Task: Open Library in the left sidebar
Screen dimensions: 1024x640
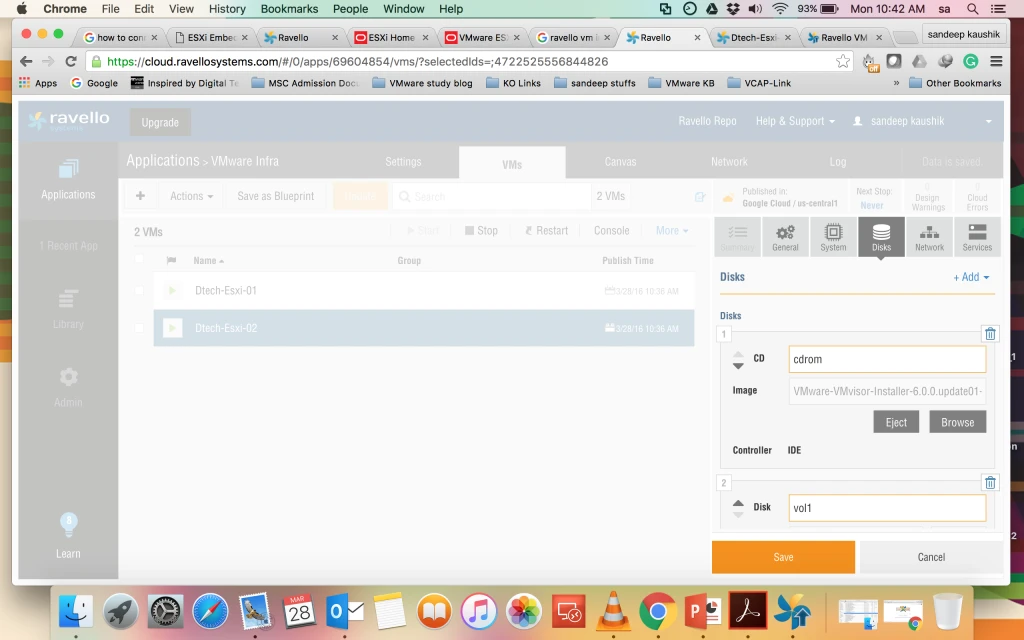Action: (x=68, y=310)
